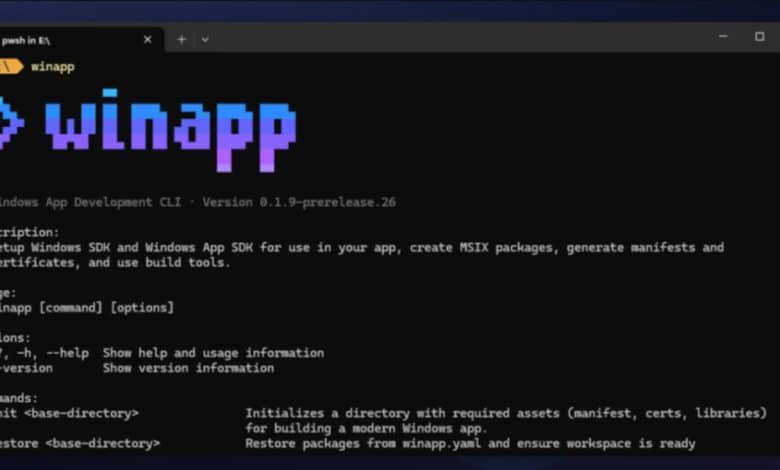The width and height of the screenshot is (780, 470).
Task: Maximize the terminal window
Action: [x=759, y=37]
